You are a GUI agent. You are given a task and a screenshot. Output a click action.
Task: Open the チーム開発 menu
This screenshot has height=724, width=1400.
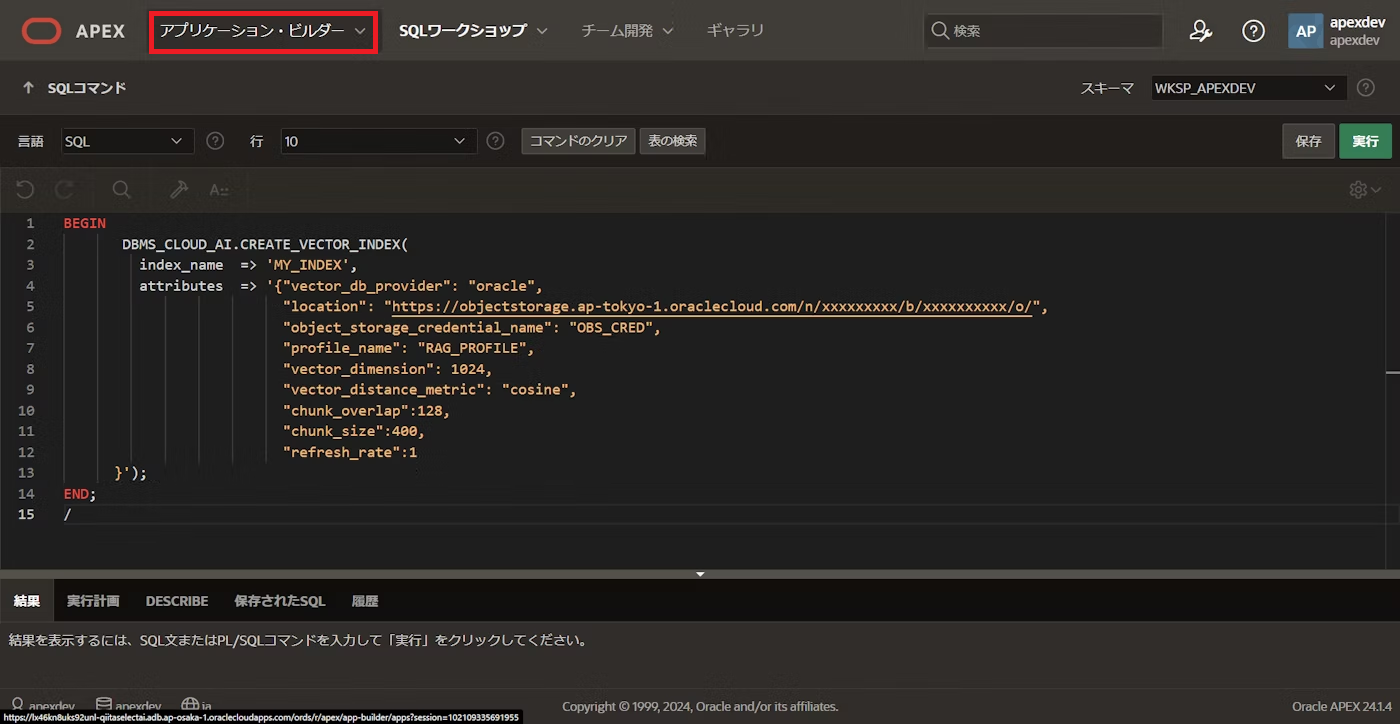pyautogui.click(x=627, y=31)
